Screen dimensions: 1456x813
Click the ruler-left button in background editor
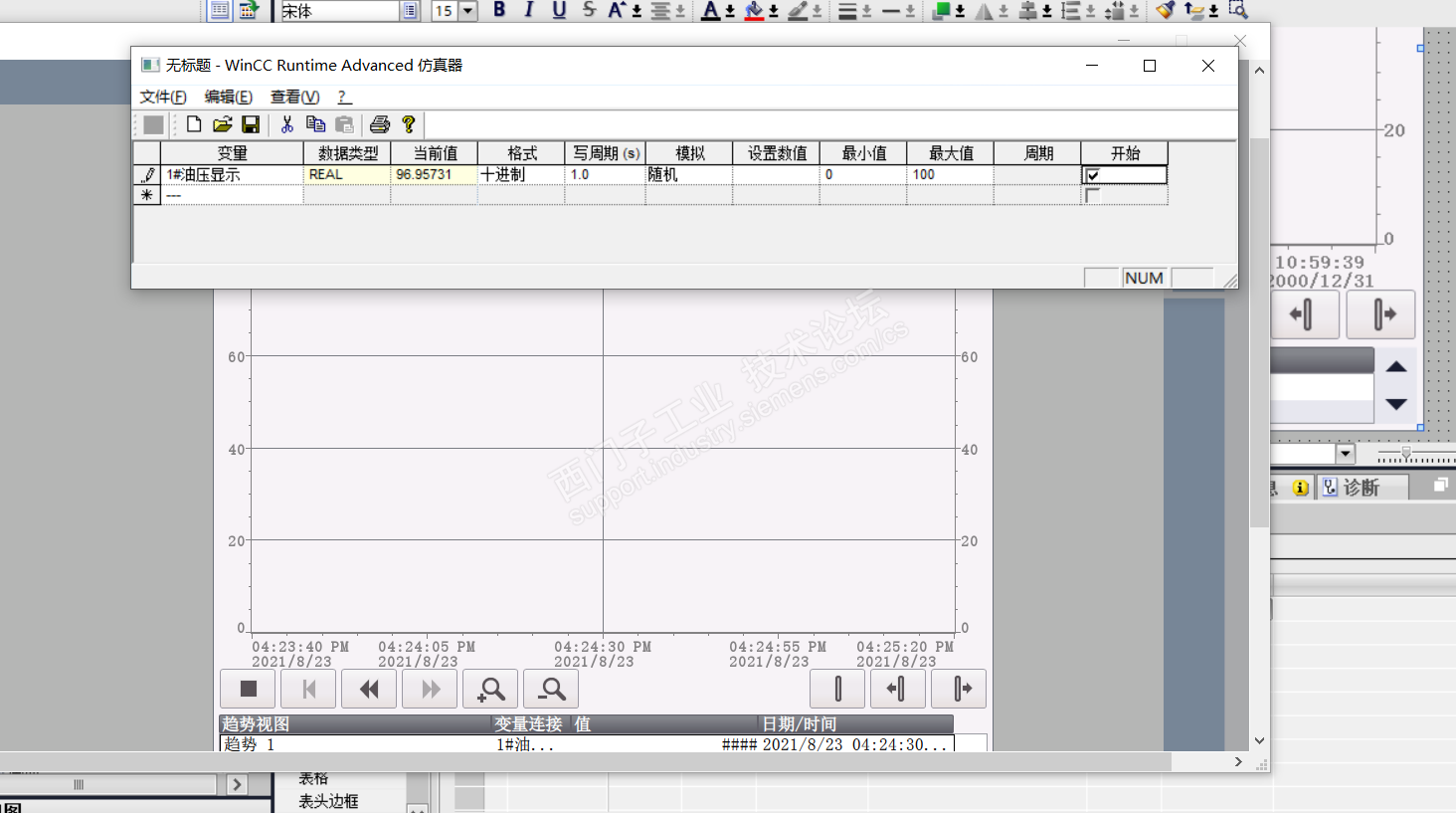click(x=1305, y=315)
